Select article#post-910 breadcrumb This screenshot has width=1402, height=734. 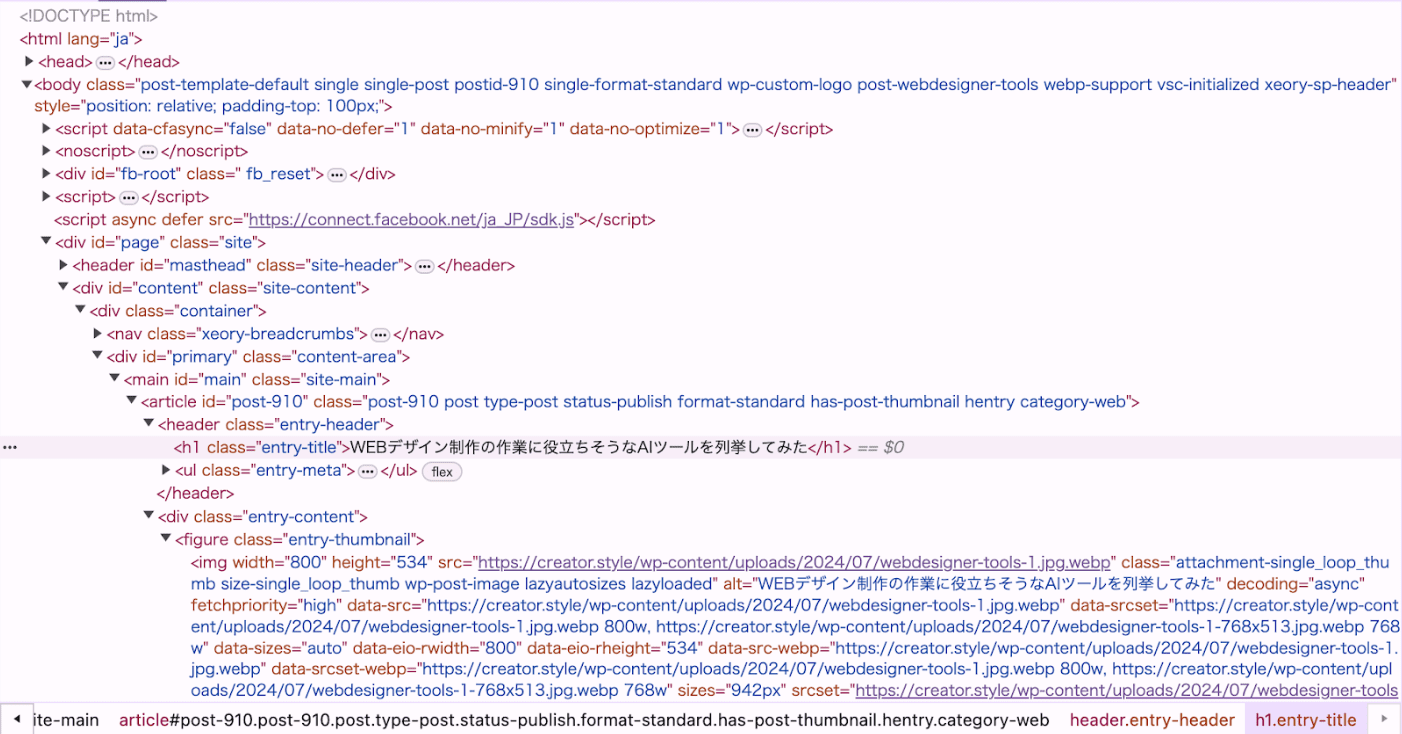click(584, 719)
